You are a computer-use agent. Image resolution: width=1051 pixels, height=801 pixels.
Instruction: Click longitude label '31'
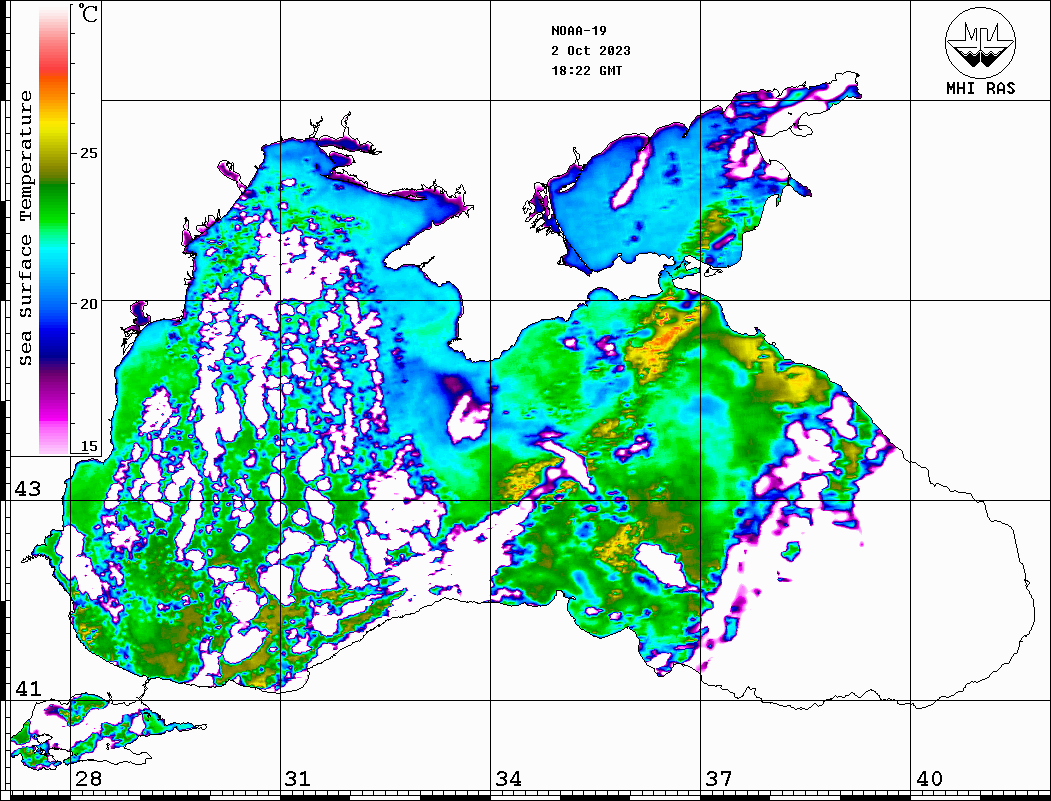tap(298, 779)
